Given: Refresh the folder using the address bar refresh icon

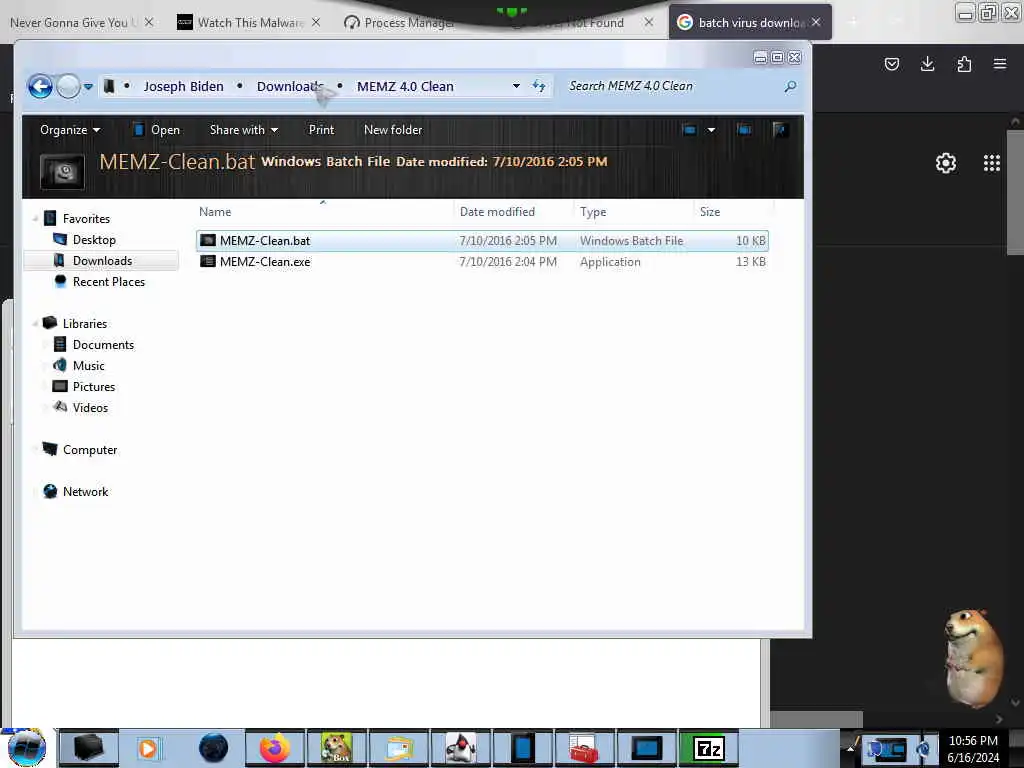Looking at the screenshot, I should [x=539, y=86].
